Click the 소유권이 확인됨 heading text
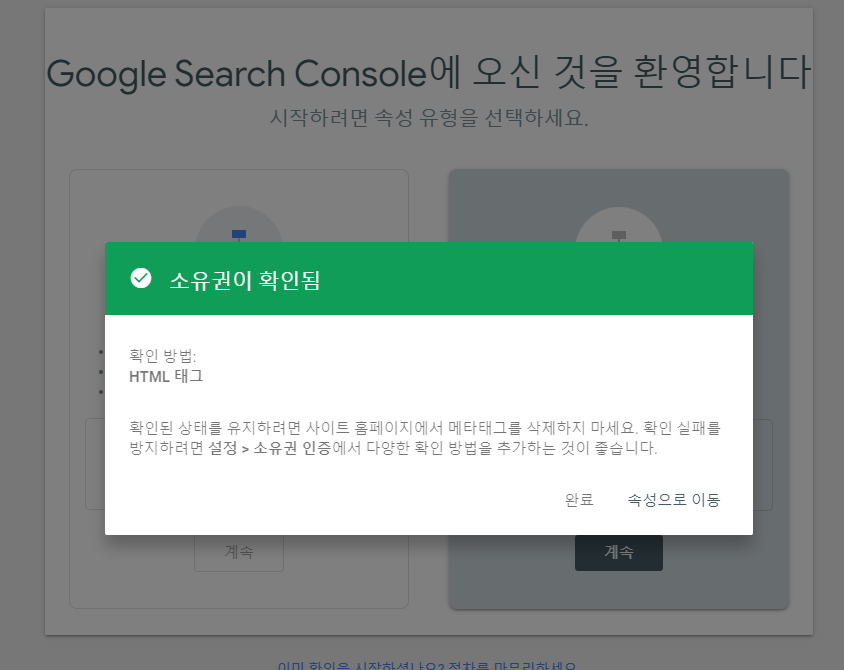The height and width of the screenshot is (670, 844). coord(245,280)
